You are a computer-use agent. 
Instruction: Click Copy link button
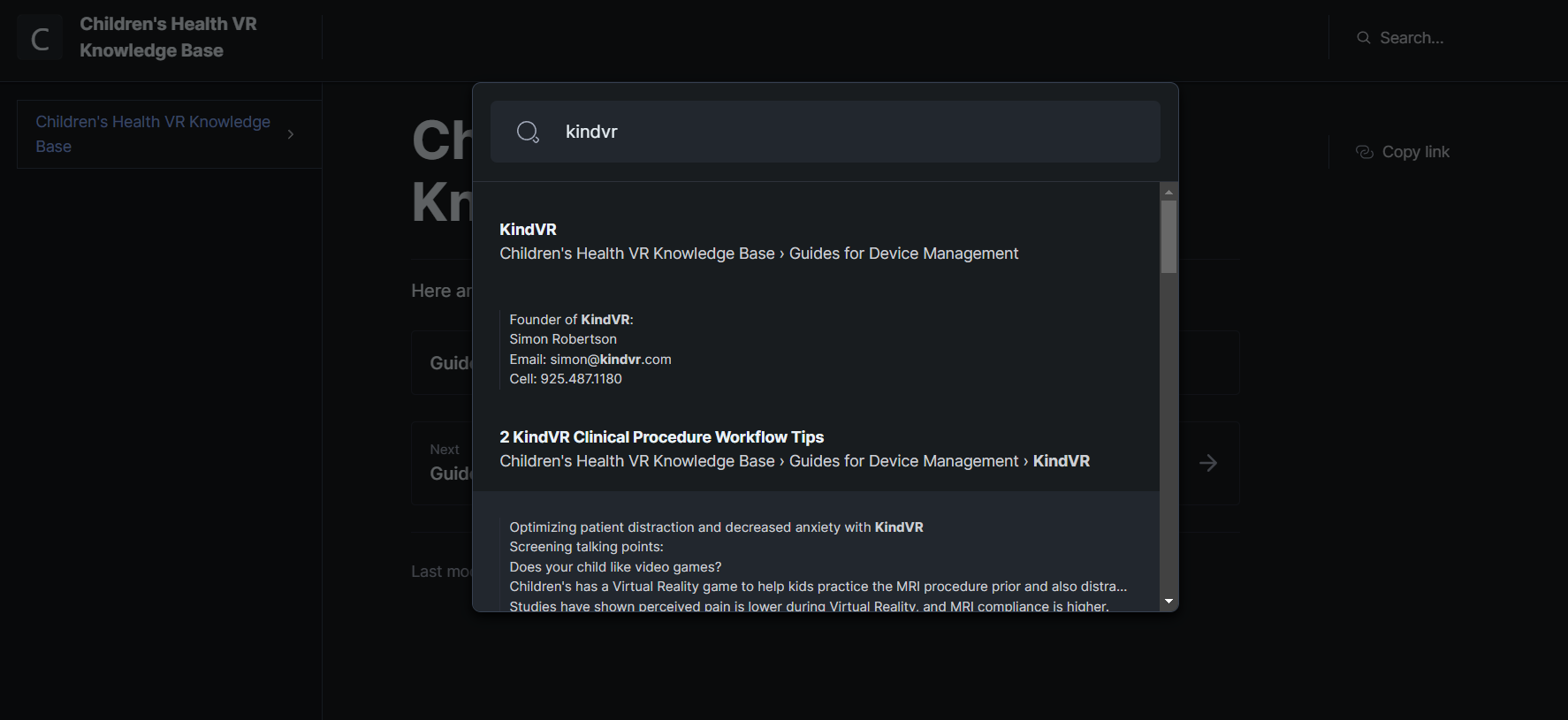click(1403, 152)
